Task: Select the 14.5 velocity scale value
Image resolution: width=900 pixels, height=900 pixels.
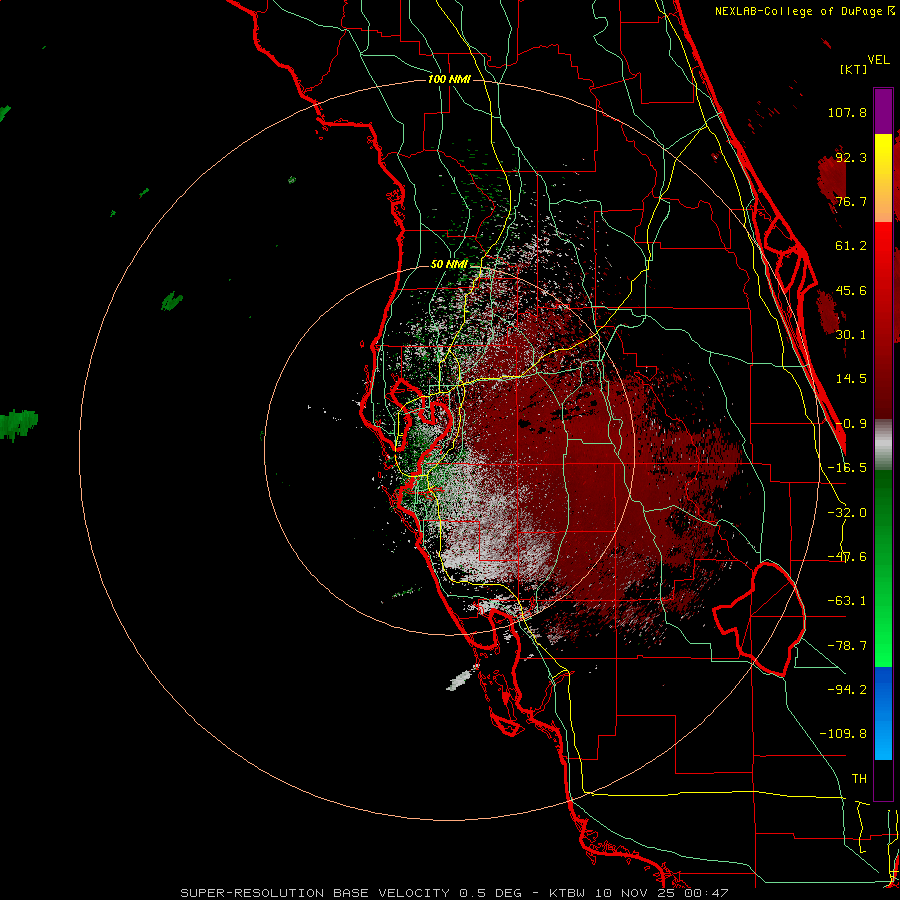Action: tap(851, 379)
